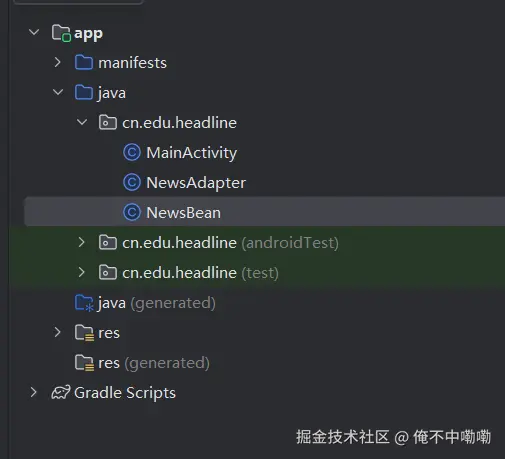Click the NewsAdapter class icon
Image resolution: width=505 pixels, height=459 pixels.
point(132,183)
